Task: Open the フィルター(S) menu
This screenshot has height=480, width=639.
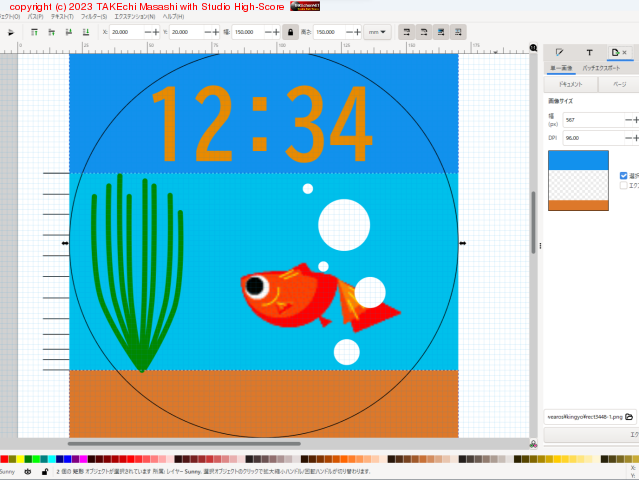Action: coord(93,17)
